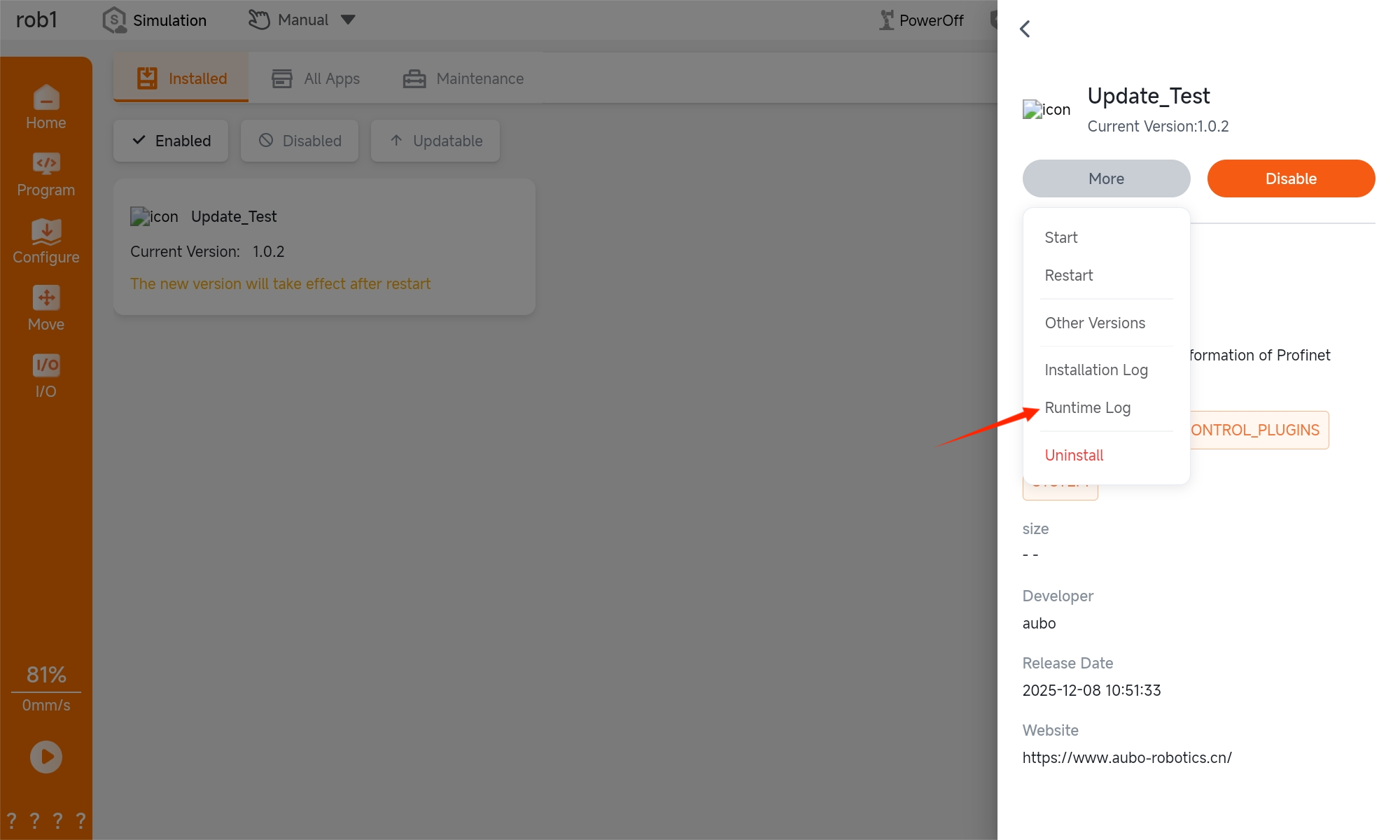This screenshot has width=1400, height=840.
Task: Expand the Manual mode dropdown
Action: point(348,20)
